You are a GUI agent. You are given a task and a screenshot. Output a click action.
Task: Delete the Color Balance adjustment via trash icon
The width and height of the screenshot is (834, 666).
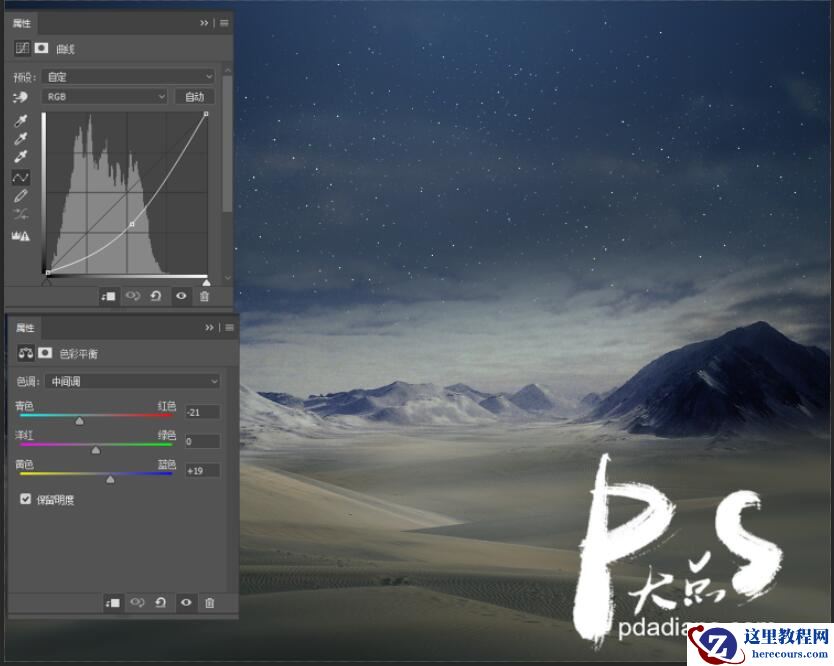(210, 603)
